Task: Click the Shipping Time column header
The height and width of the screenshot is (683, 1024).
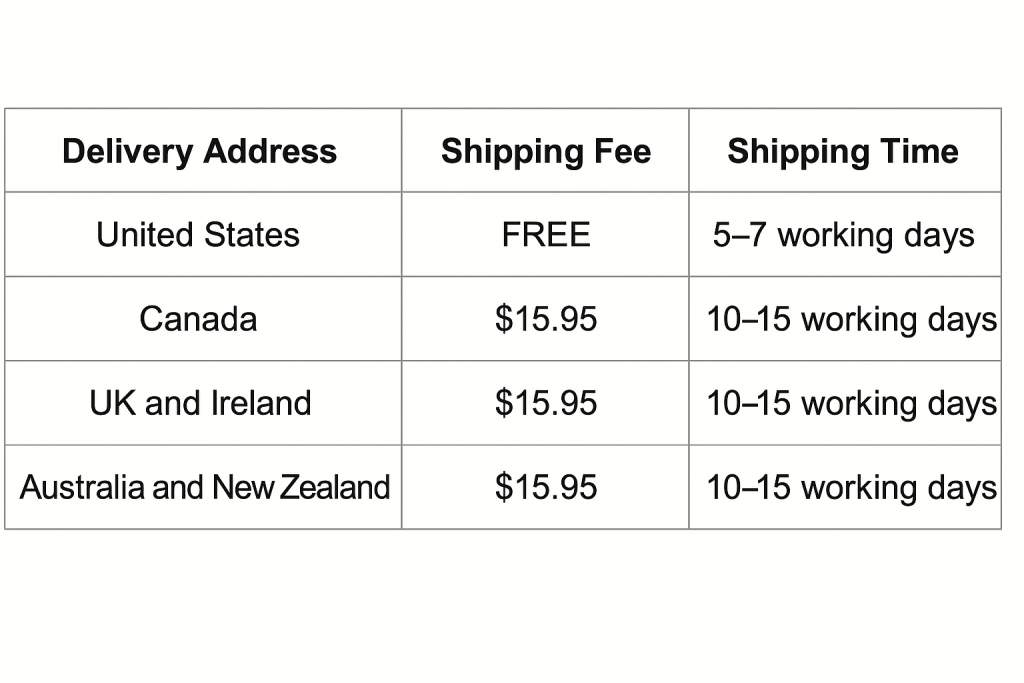Action: click(845, 151)
